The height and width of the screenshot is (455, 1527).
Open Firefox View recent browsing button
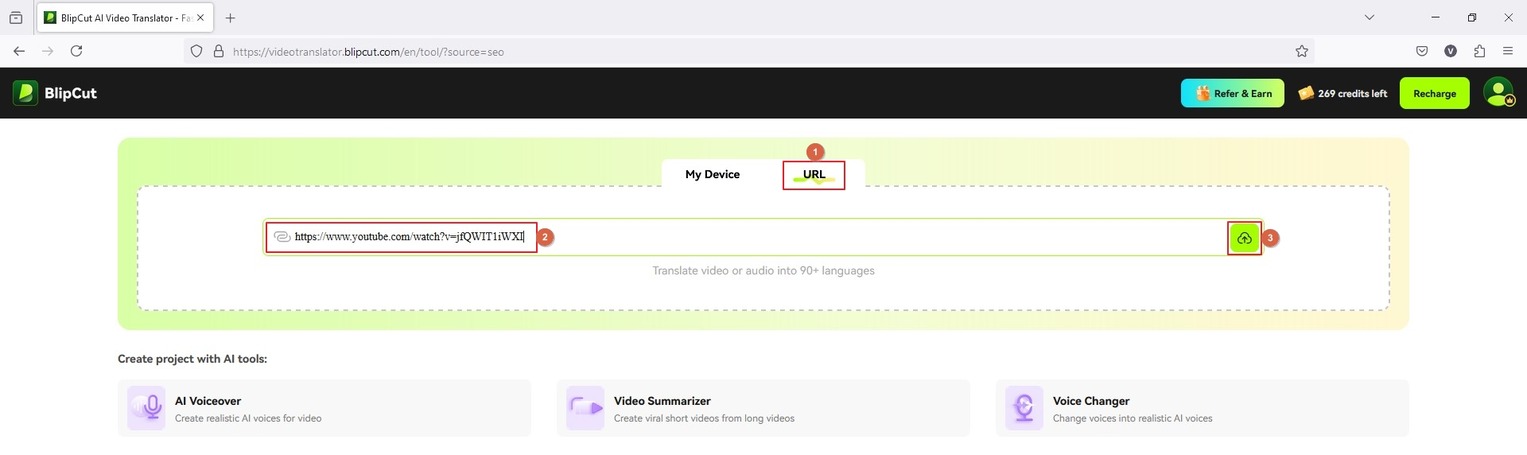(16, 18)
